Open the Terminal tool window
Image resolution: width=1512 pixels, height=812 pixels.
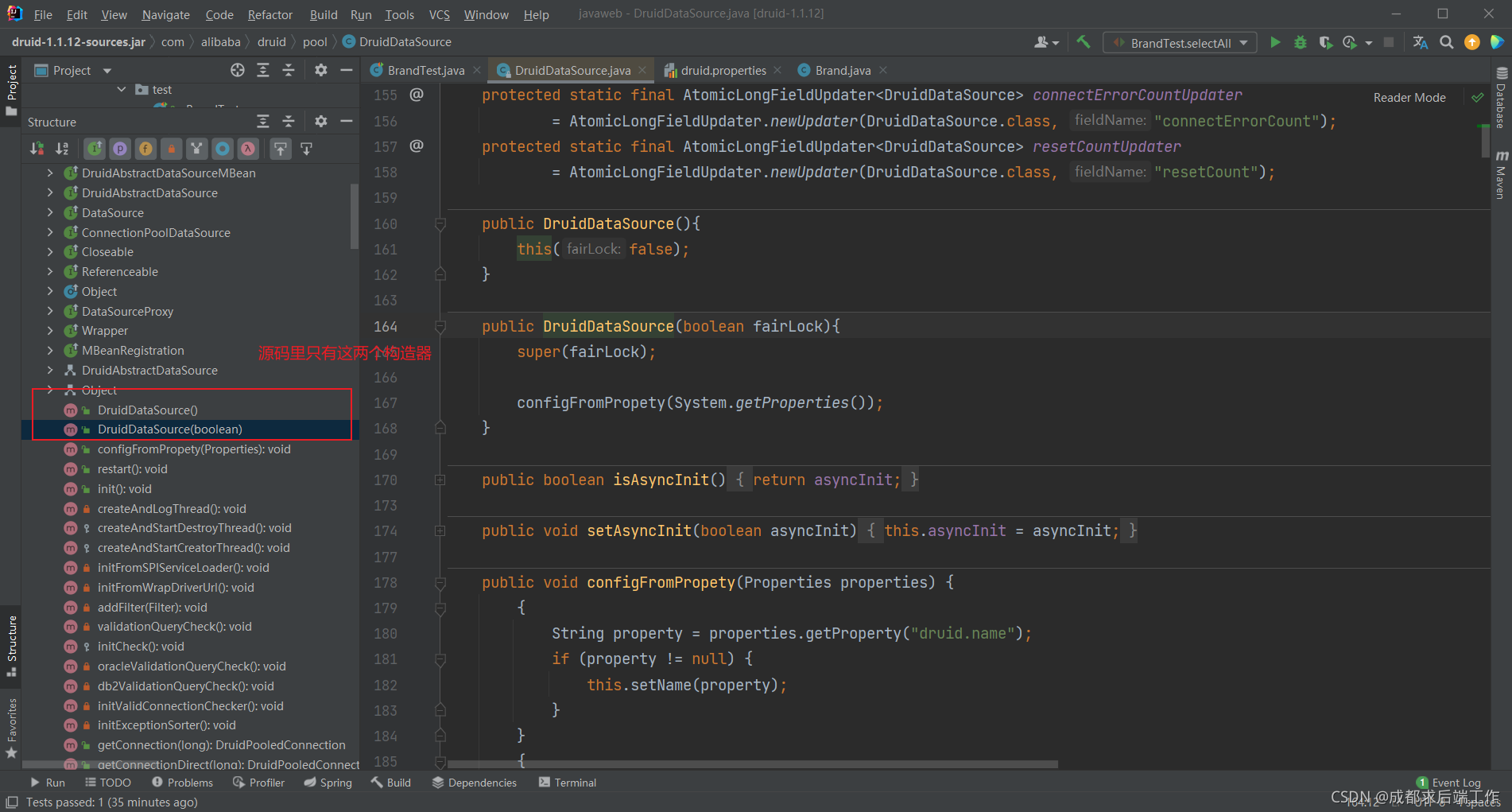[567, 782]
